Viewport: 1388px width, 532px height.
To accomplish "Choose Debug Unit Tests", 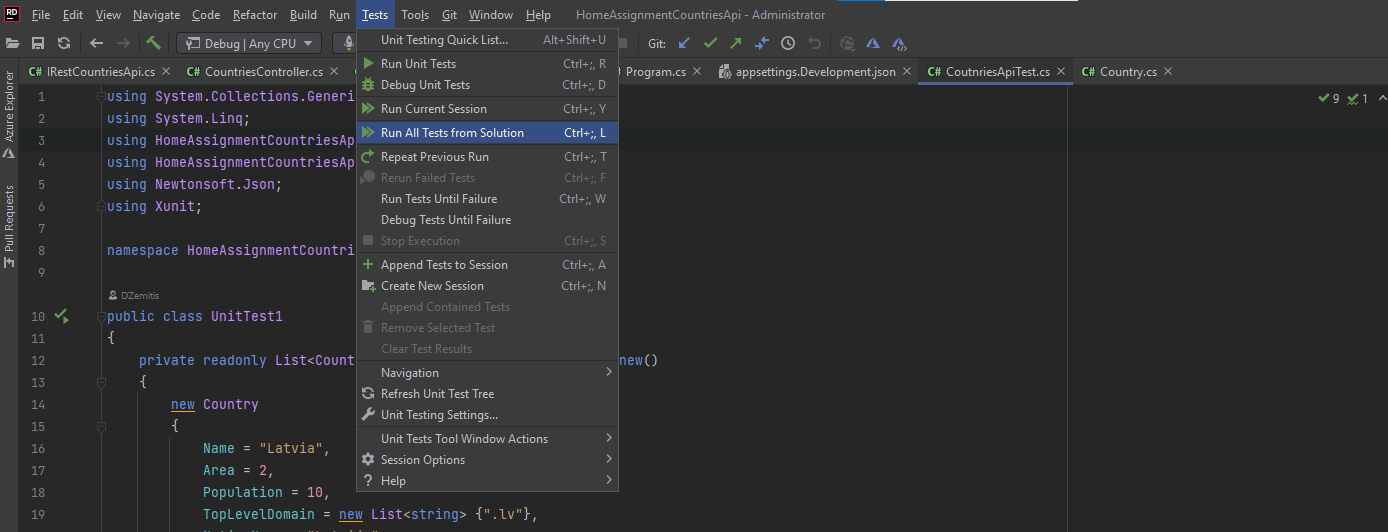I will (x=487, y=85).
